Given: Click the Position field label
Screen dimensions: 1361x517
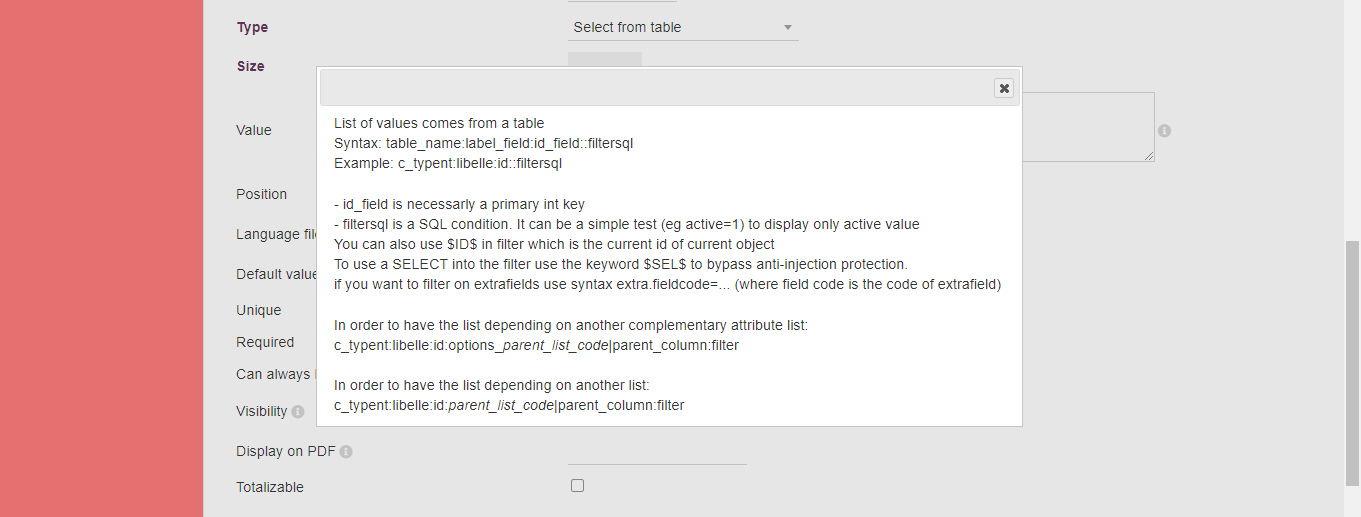Looking at the screenshot, I should pos(262,194).
